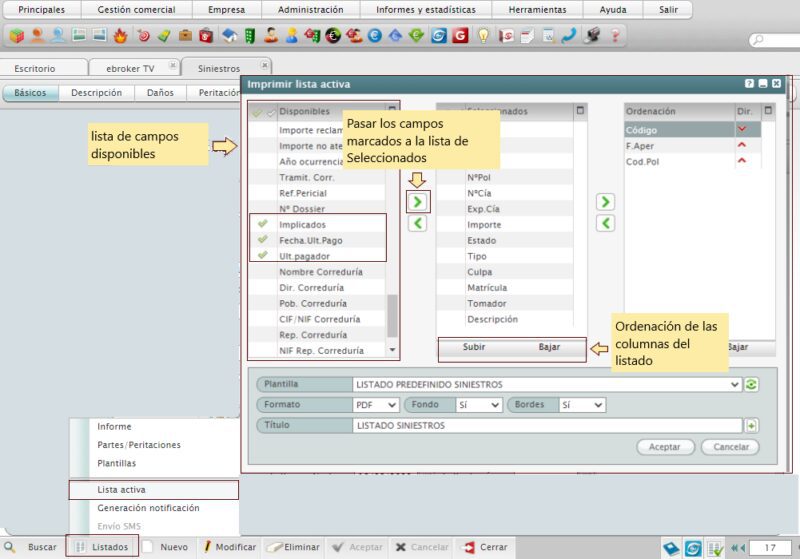The image size is (800, 559).
Task: Click green refresh icon next to Plantilla
Action: (751, 384)
